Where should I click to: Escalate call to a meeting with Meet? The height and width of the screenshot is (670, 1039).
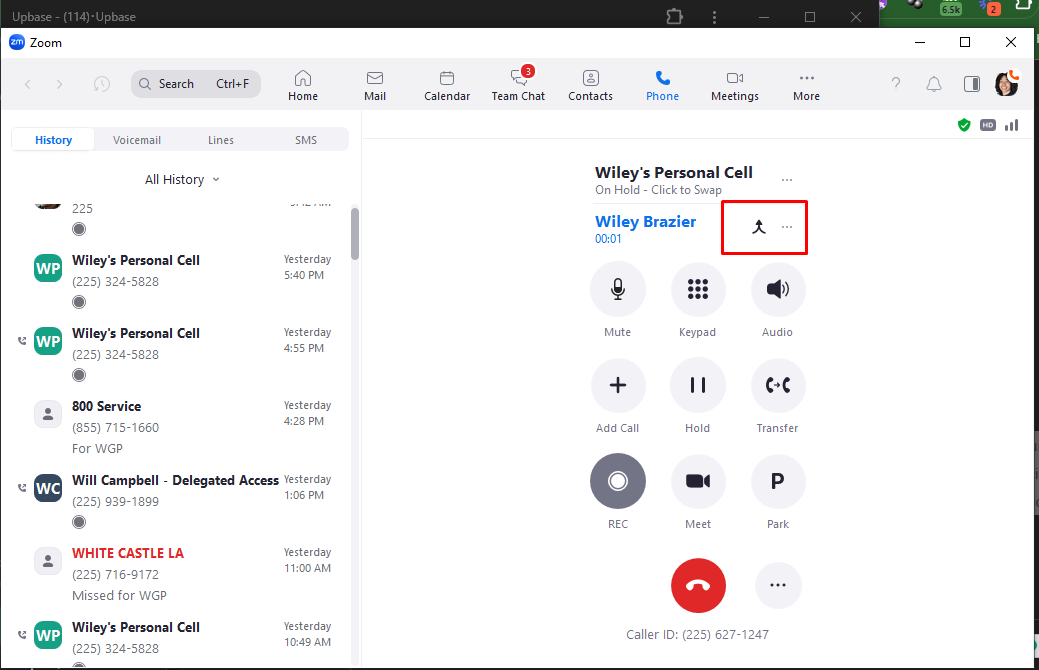pos(698,482)
